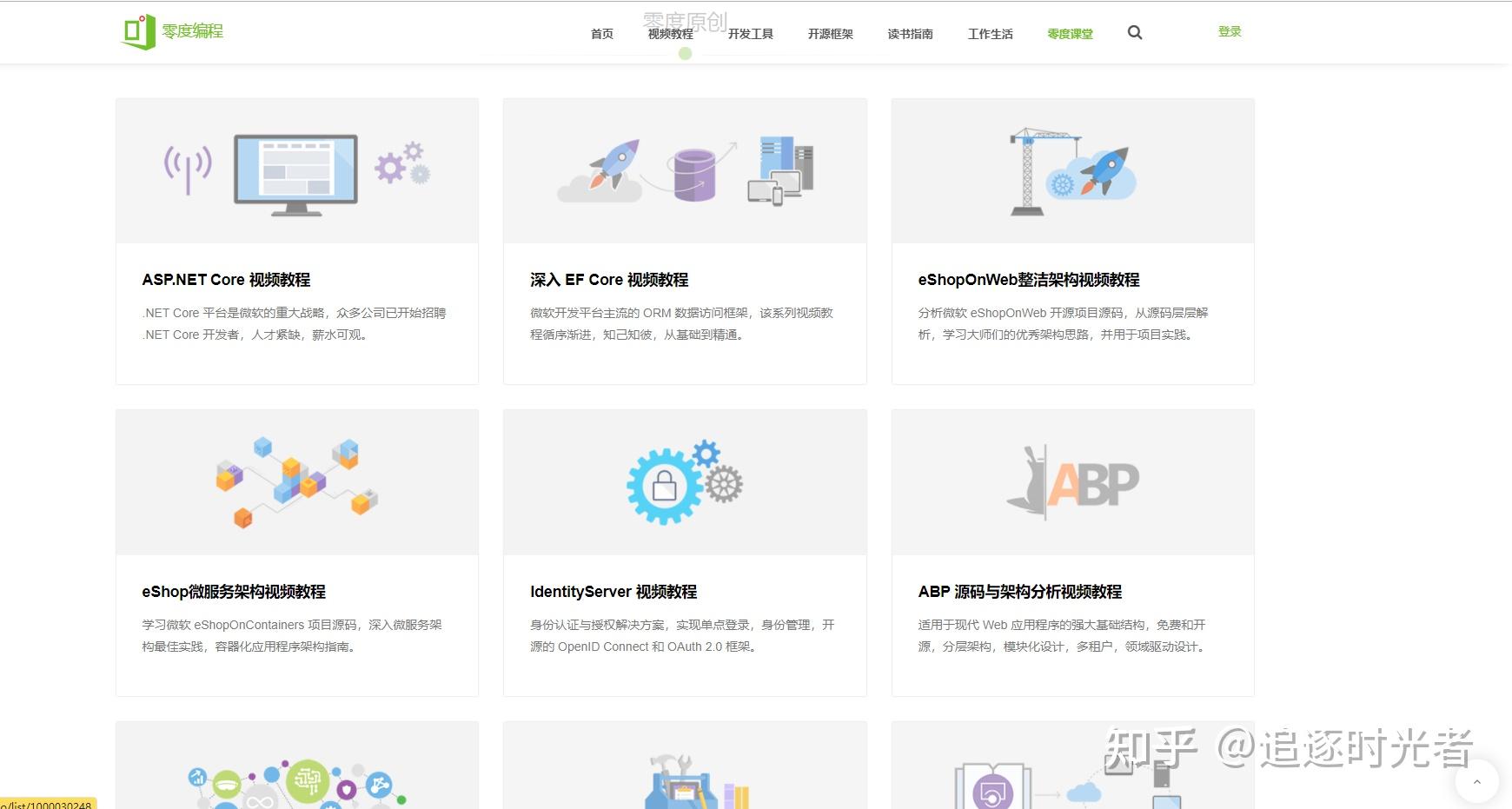Click the ASP.NET Core monitor thumbnail image

coord(295,170)
